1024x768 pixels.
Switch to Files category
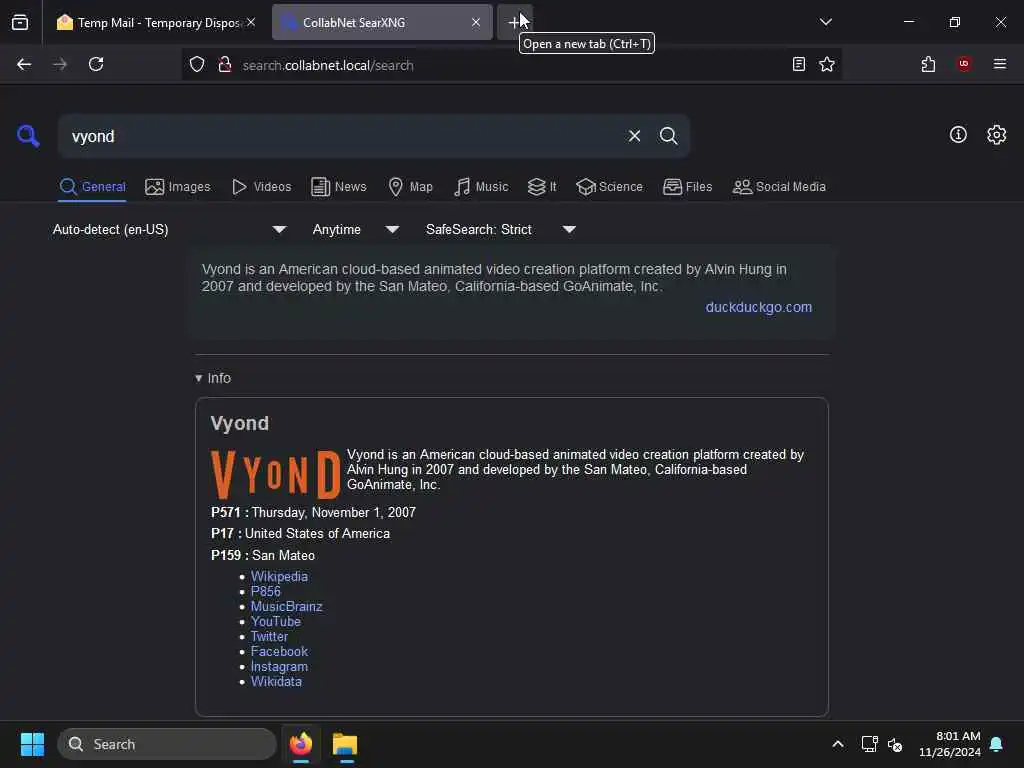(x=688, y=187)
